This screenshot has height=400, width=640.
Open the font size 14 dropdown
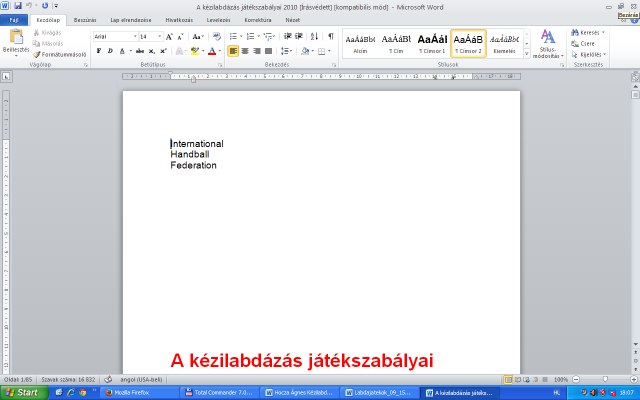click(160, 37)
